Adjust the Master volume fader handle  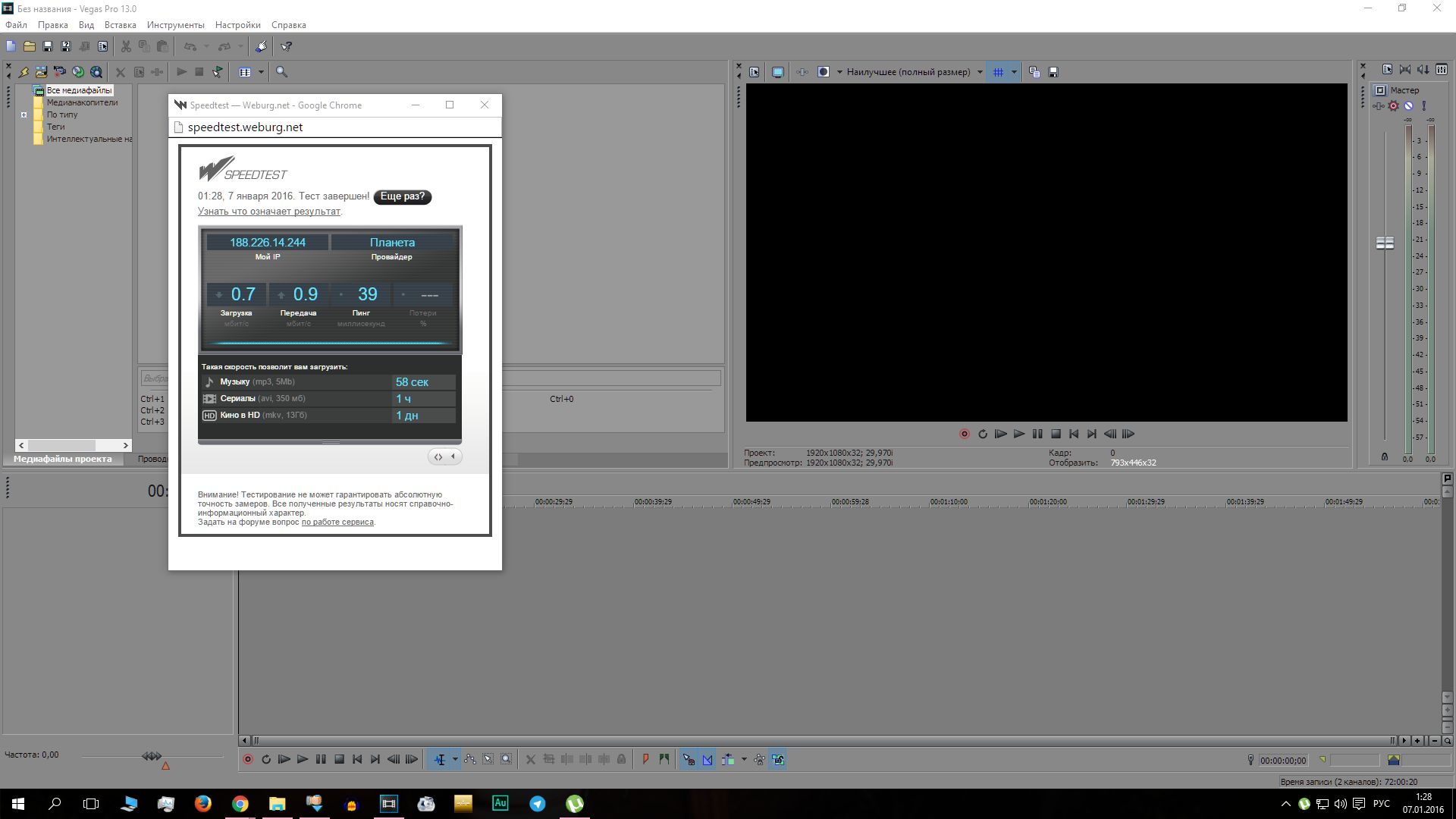[1385, 243]
